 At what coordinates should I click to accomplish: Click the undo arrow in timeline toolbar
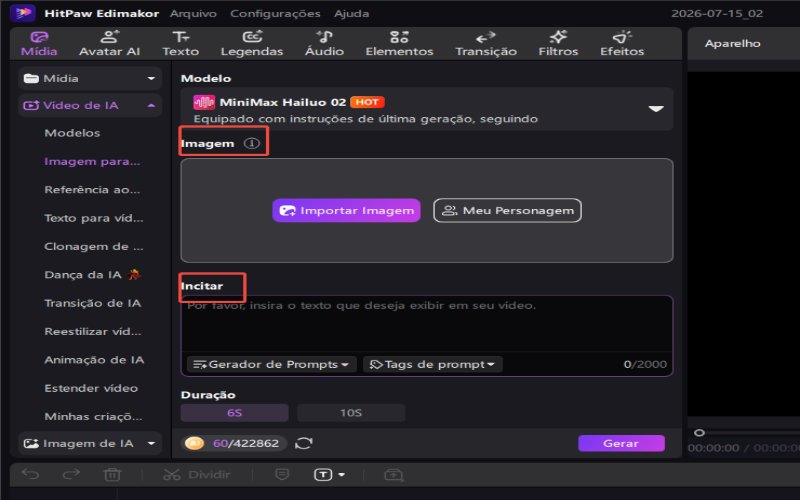click(30, 474)
